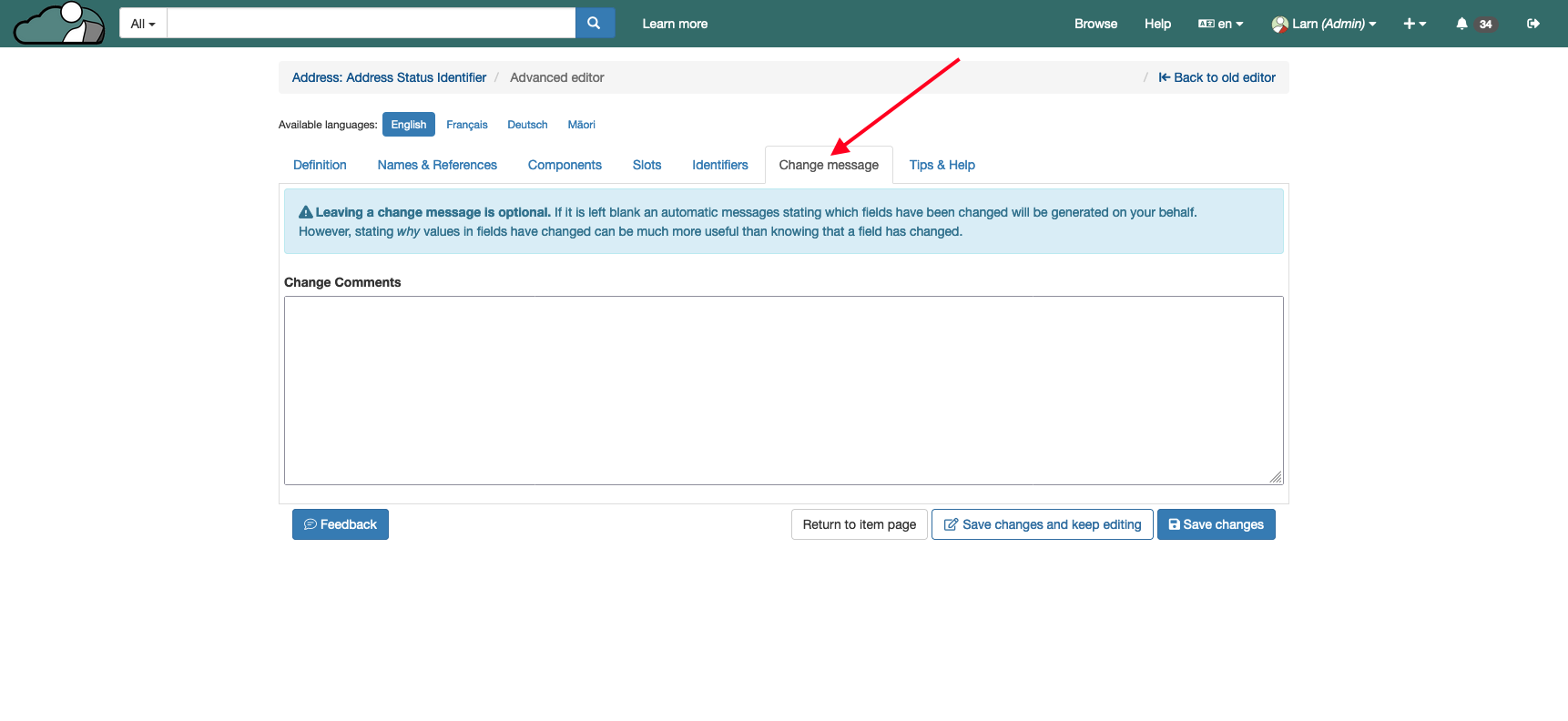The image size is (1568, 721).
Task: Click Return to item page
Action: tap(859, 524)
